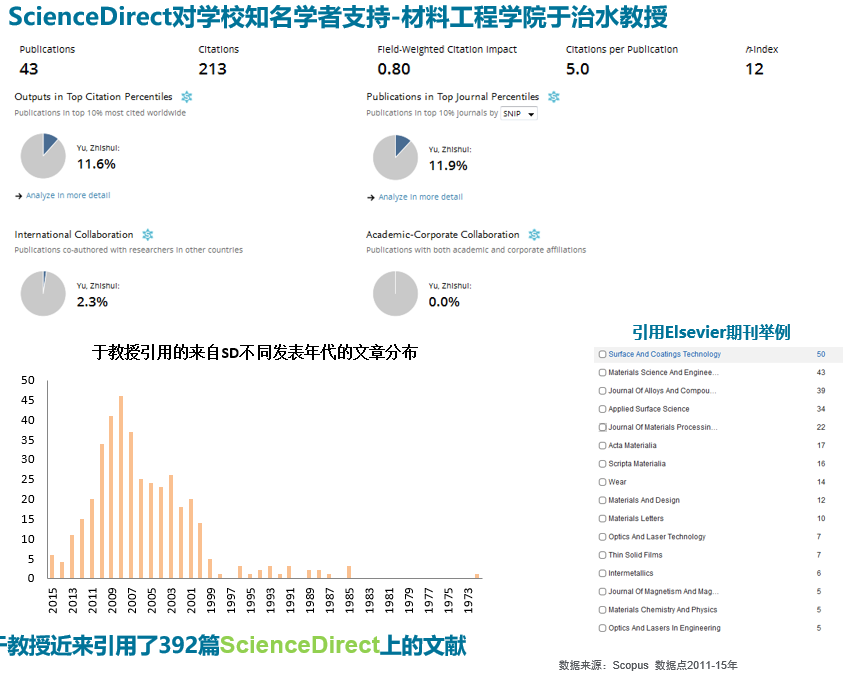Click the Applied Surface Science journal name
Image resolution: width=852 pixels, height=675 pixels.
click(x=649, y=409)
